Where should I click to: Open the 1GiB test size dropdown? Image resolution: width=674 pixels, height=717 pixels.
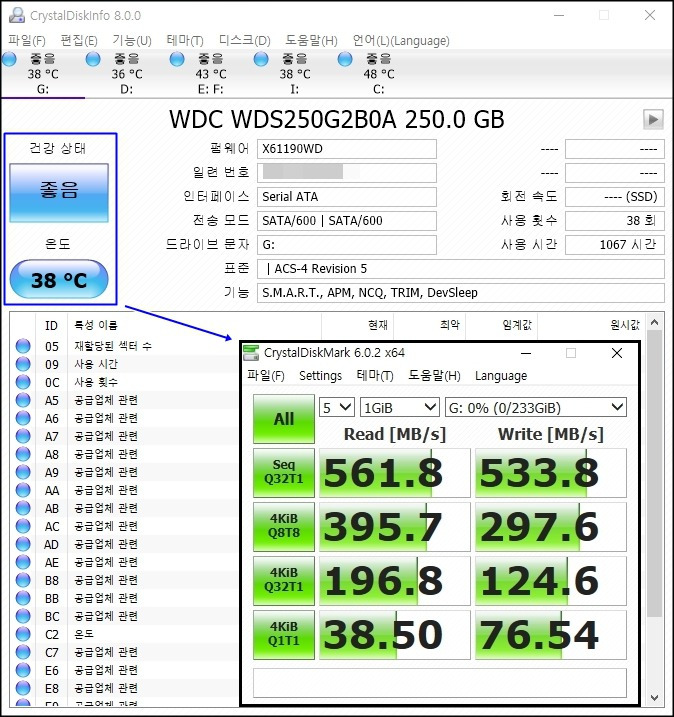(x=400, y=407)
